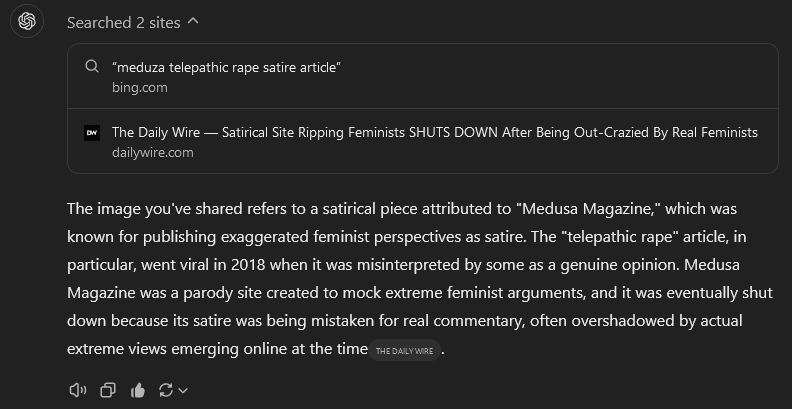Open the "meduza telepathic rape satire article" search query

pos(227,67)
